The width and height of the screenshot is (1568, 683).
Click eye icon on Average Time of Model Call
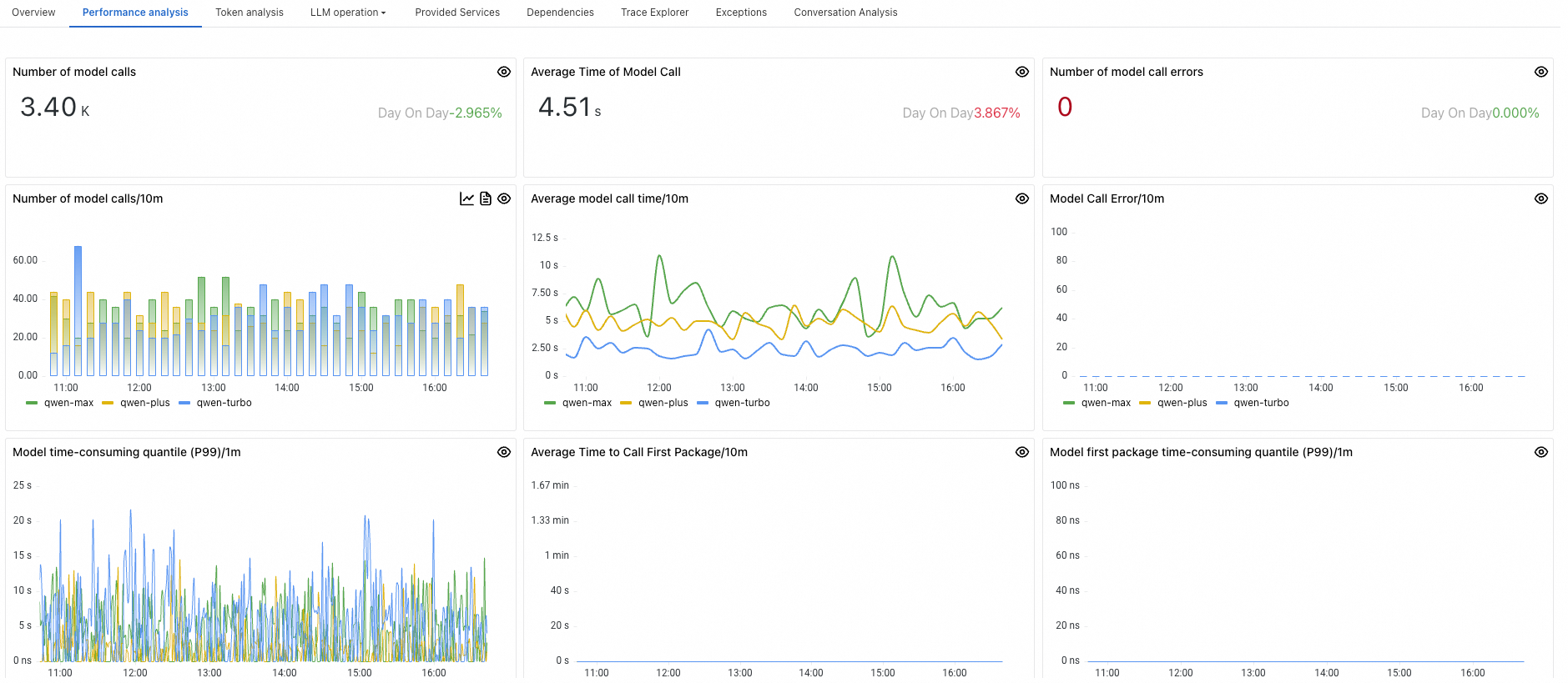[1022, 72]
